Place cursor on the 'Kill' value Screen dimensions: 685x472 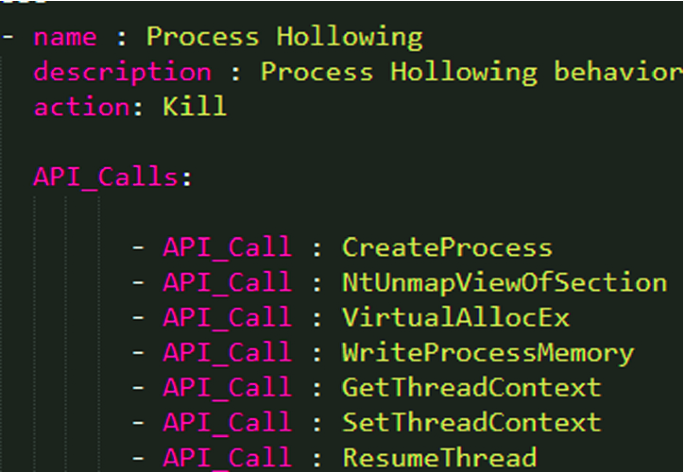[x=194, y=107]
